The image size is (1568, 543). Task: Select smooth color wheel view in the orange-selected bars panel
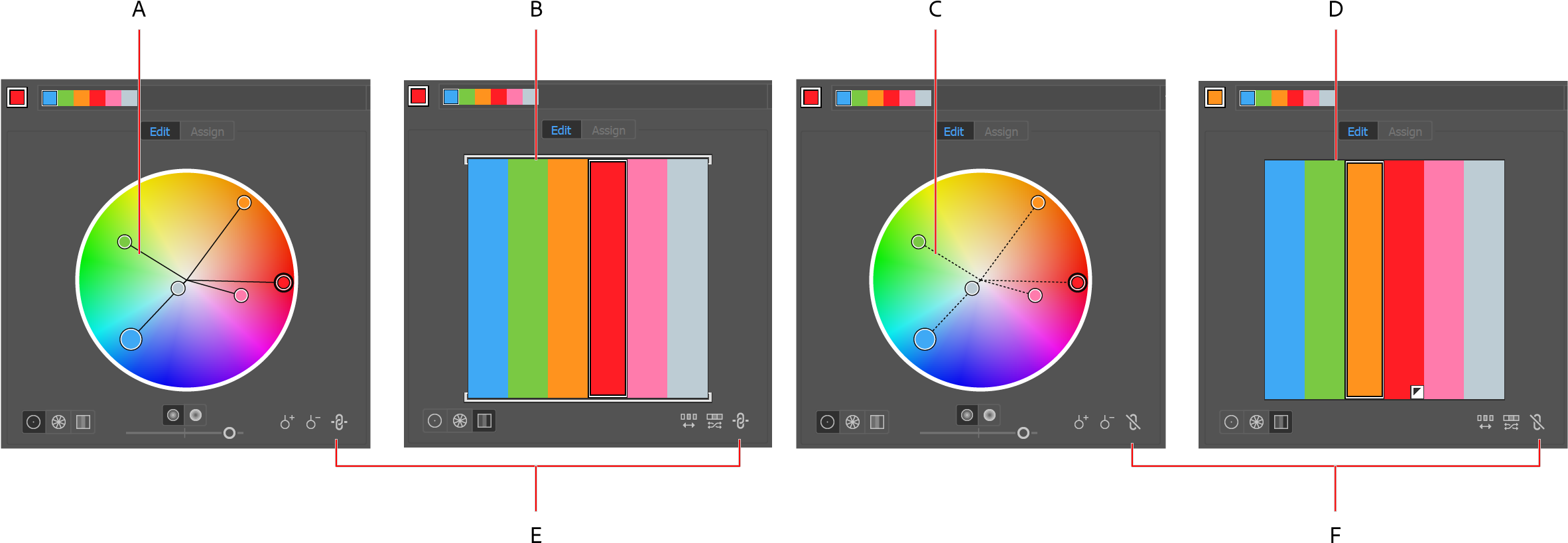click(x=1231, y=422)
